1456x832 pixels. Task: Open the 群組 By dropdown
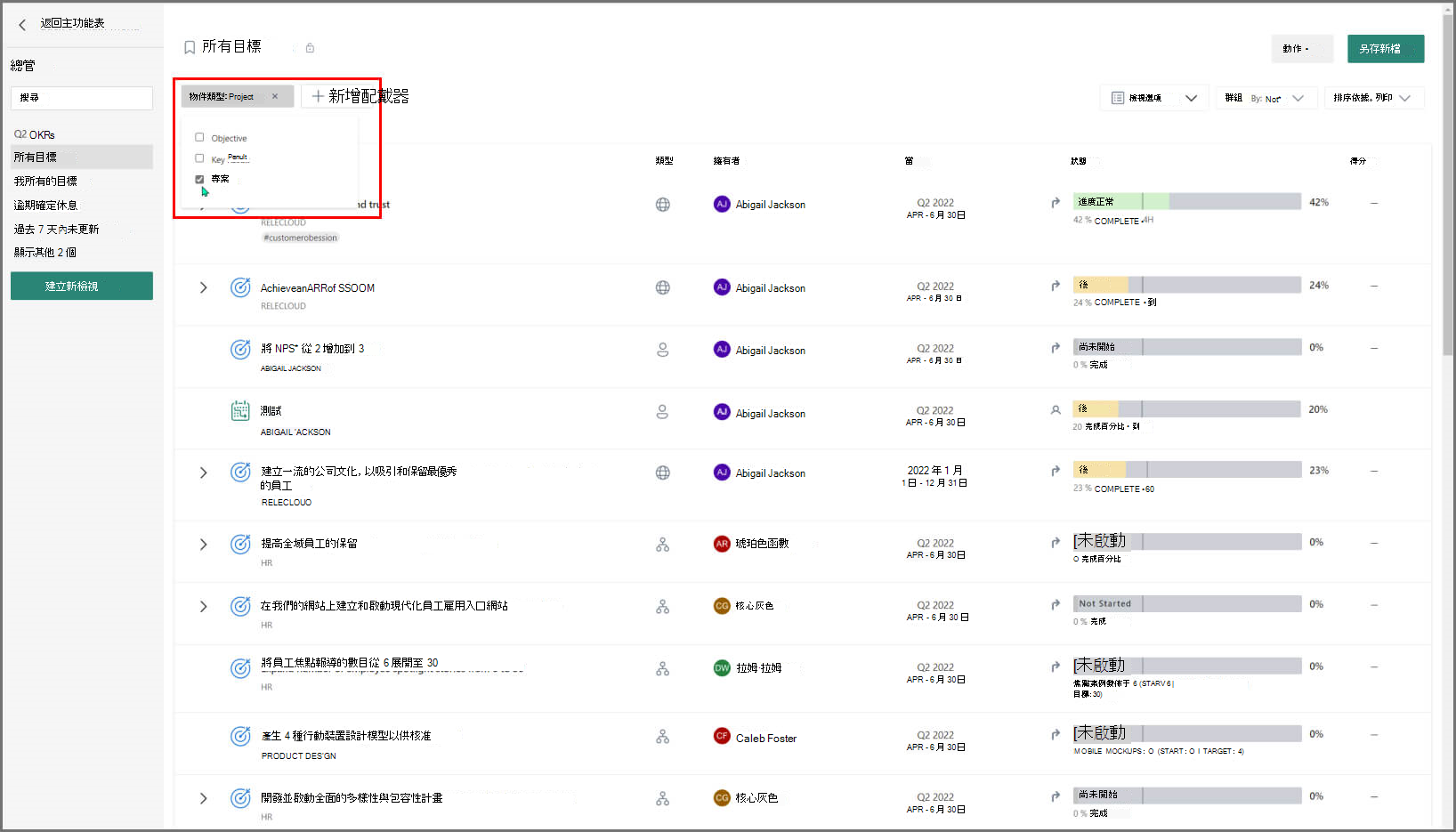point(1265,98)
